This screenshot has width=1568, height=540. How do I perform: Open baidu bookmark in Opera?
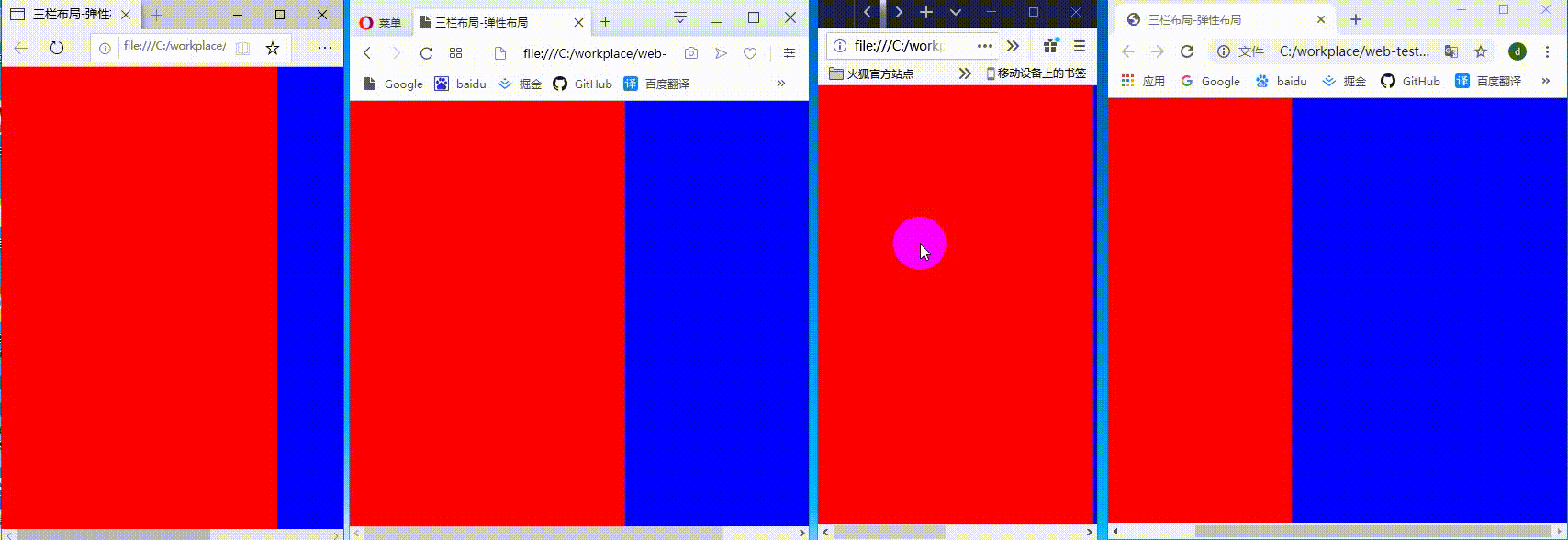click(x=461, y=84)
